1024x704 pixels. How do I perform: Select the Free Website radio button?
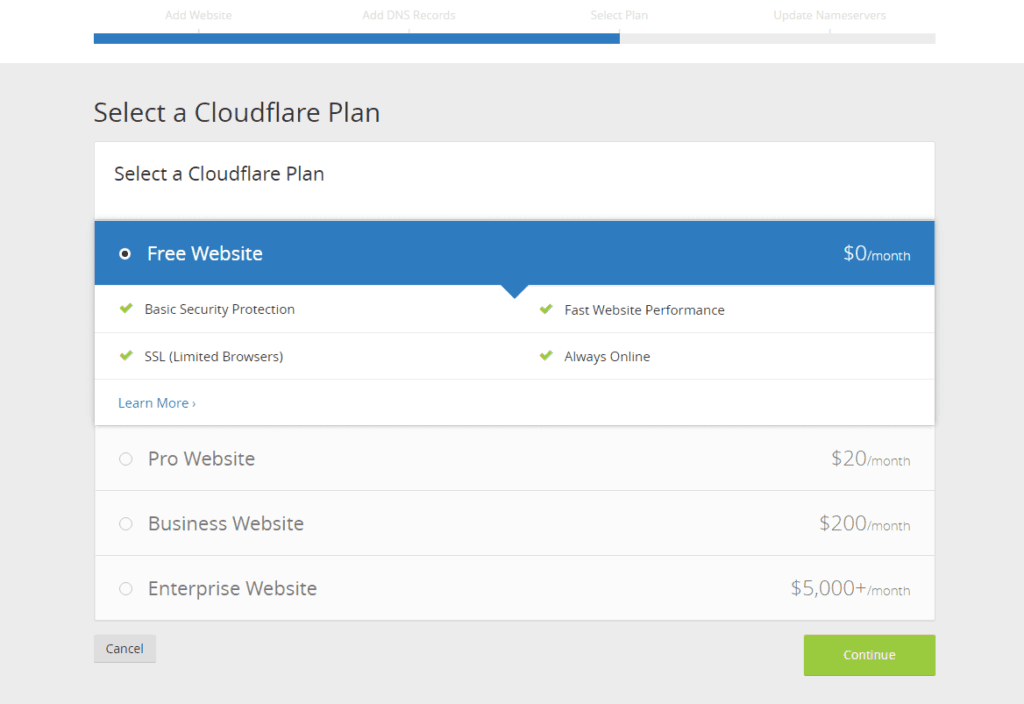click(125, 253)
